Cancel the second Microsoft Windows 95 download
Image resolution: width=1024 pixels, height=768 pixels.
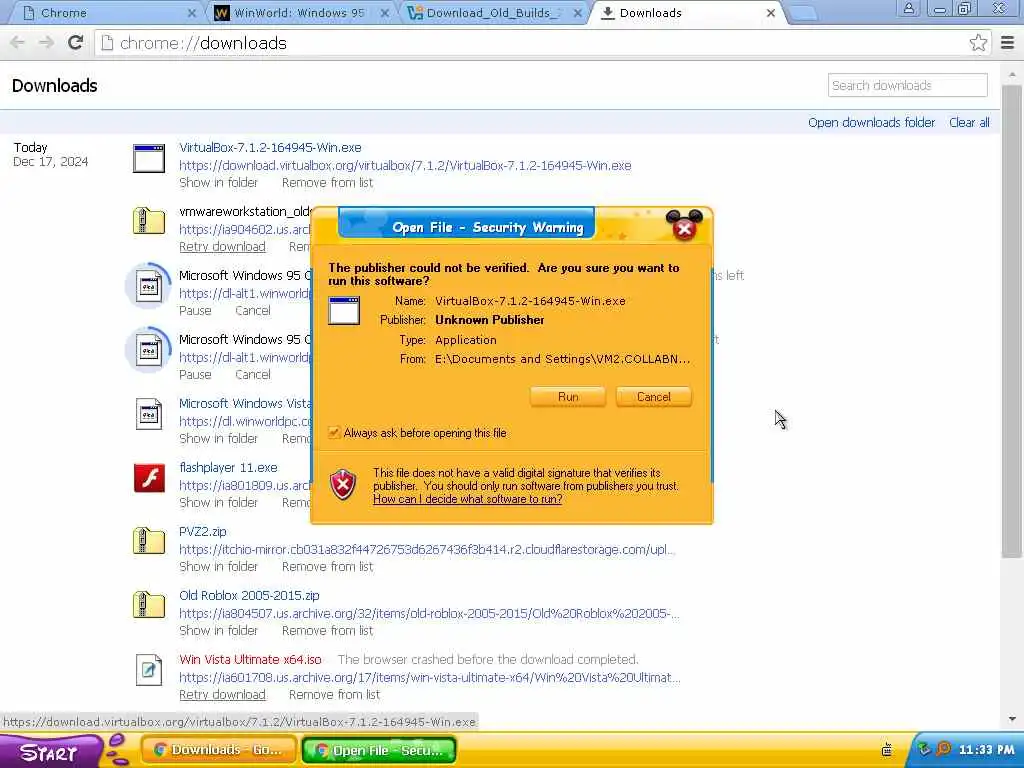(x=253, y=375)
